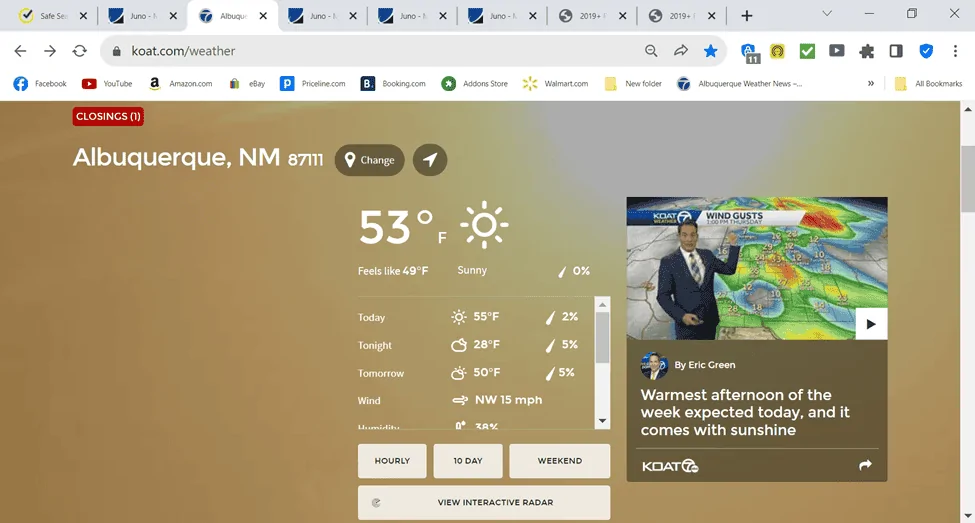Open the Walmart.com bookmark
The width and height of the screenshot is (975, 523).
pyautogui.click(x=555, y=83)
